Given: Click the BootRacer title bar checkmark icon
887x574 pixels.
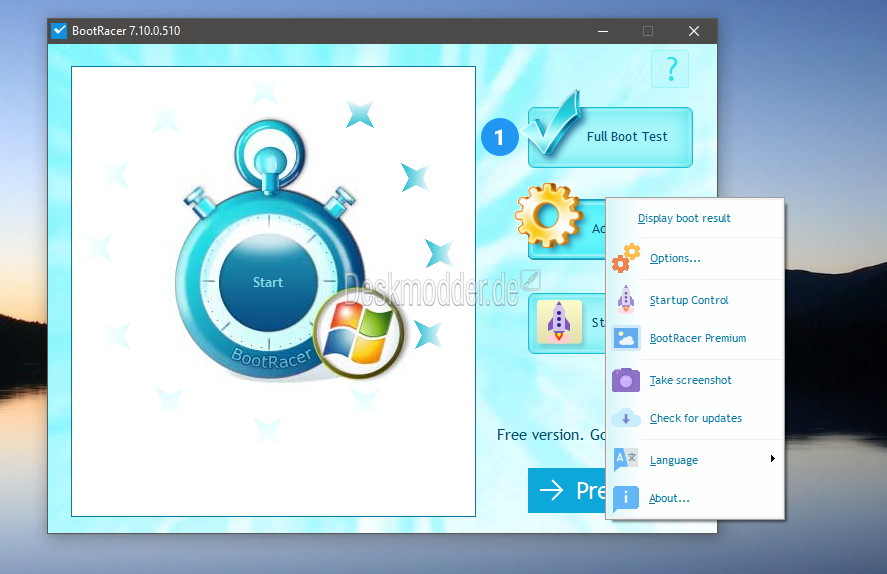Looking at the screenshot, I should point(59,31).
